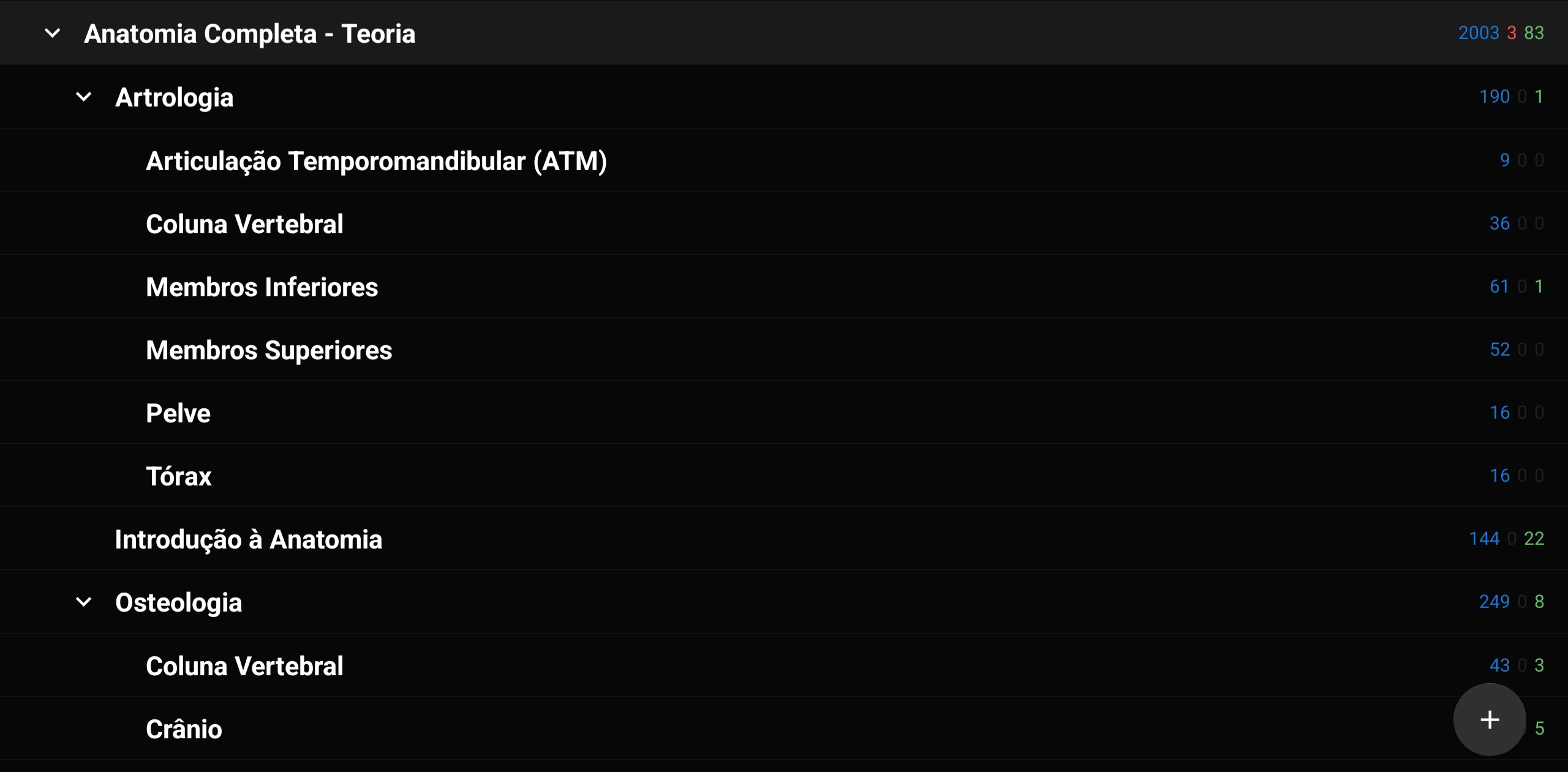Click Introdução à Anatomia's 144 new count
Screen dimensions: 1568x772
pyautogui.click(x=1484, y=538)
